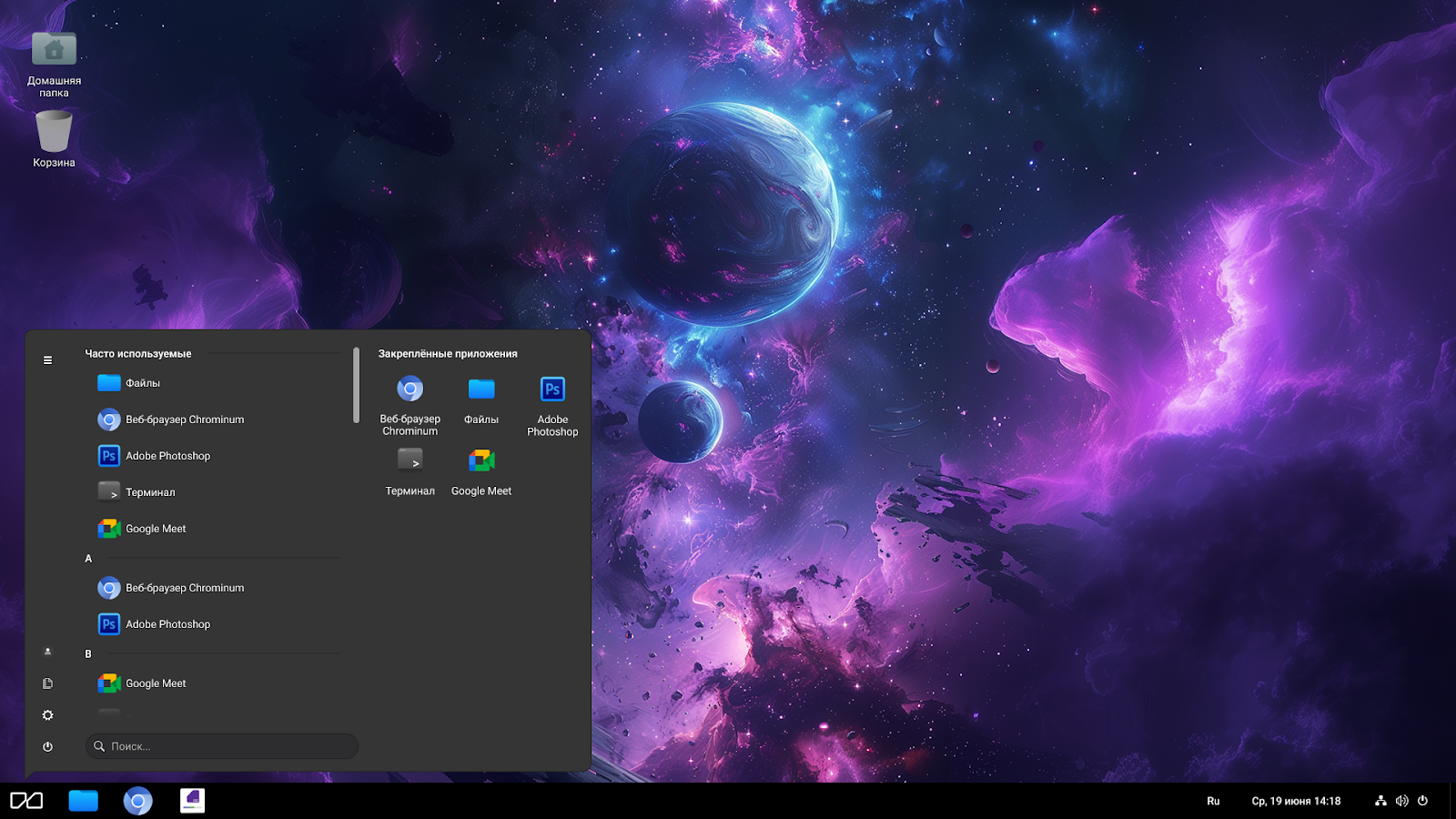This screenshot has height=819, width=1456.
Task: Click the letter B section header
Action: pos(88,653)
